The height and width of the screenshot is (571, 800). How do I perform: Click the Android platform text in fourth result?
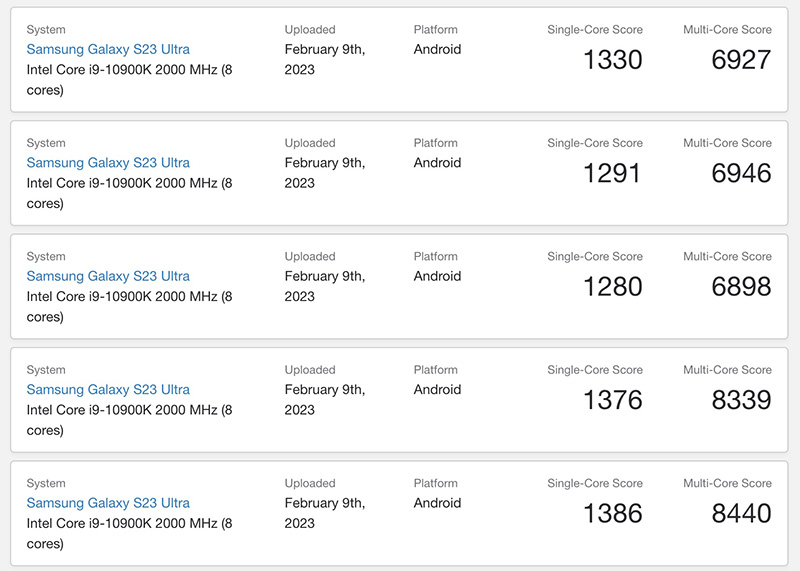pyautogui.click(x=437, y=389)
